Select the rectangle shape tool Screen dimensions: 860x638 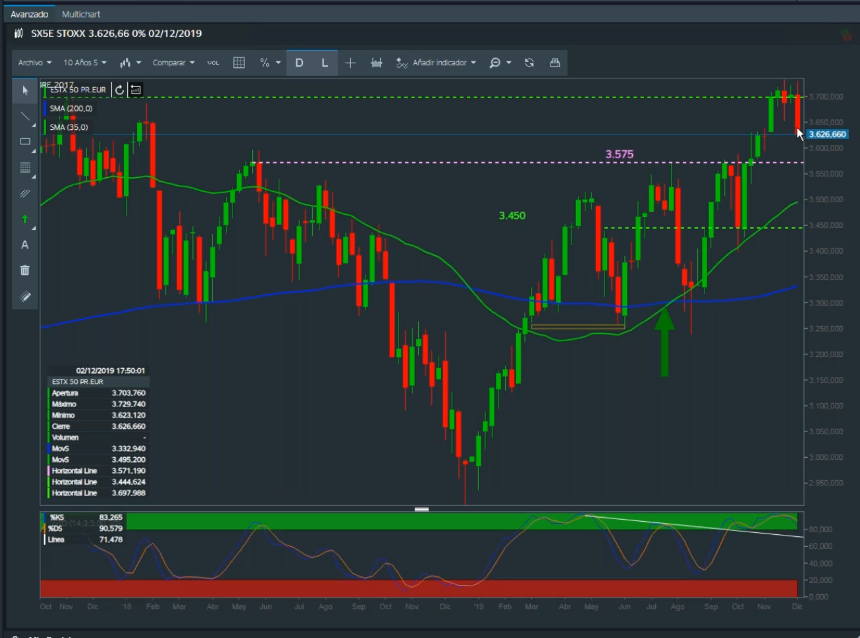tap(25, 142)
